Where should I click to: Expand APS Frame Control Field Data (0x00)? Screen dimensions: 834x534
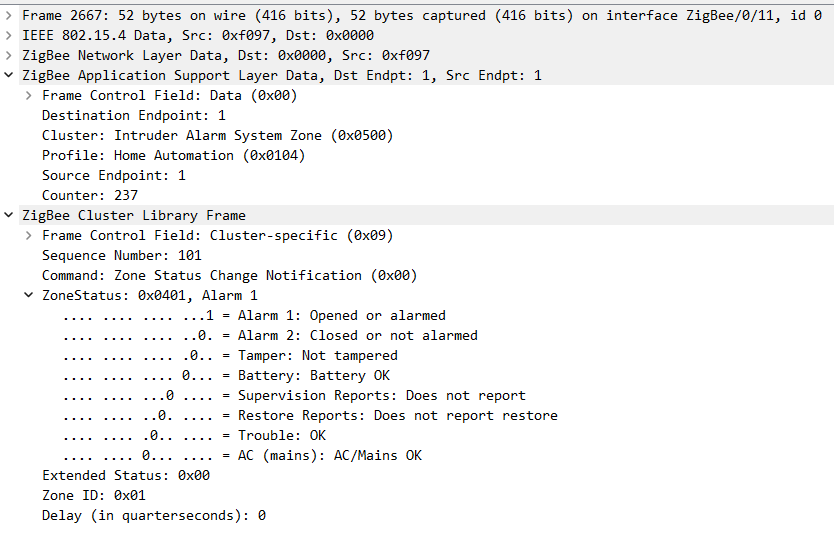pyautogui.click(x=29, y=96)
